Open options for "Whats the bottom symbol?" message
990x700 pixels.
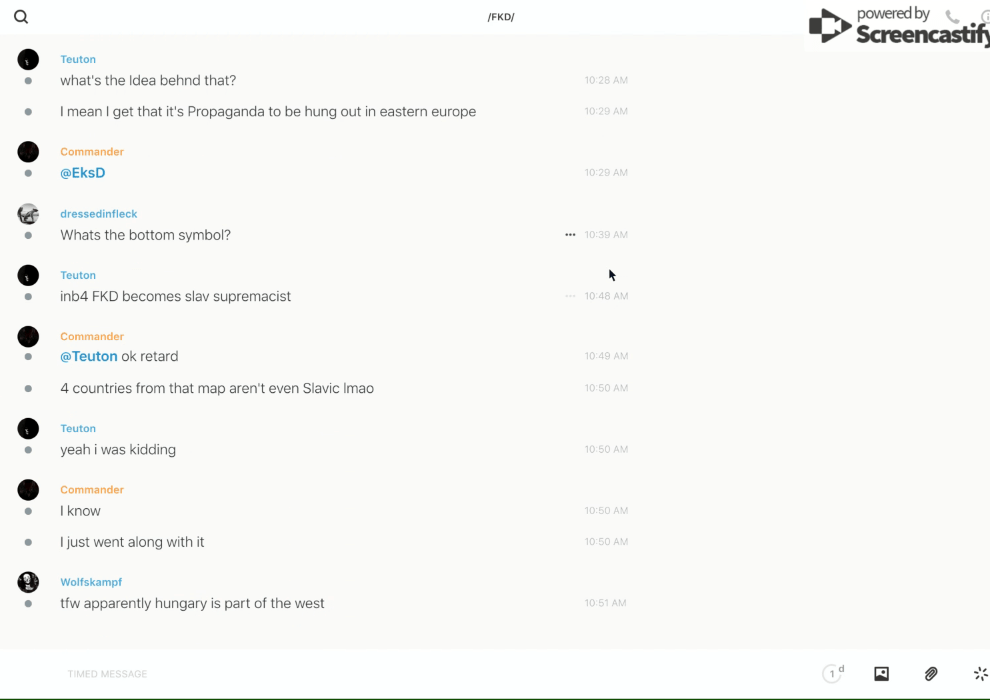570,235
